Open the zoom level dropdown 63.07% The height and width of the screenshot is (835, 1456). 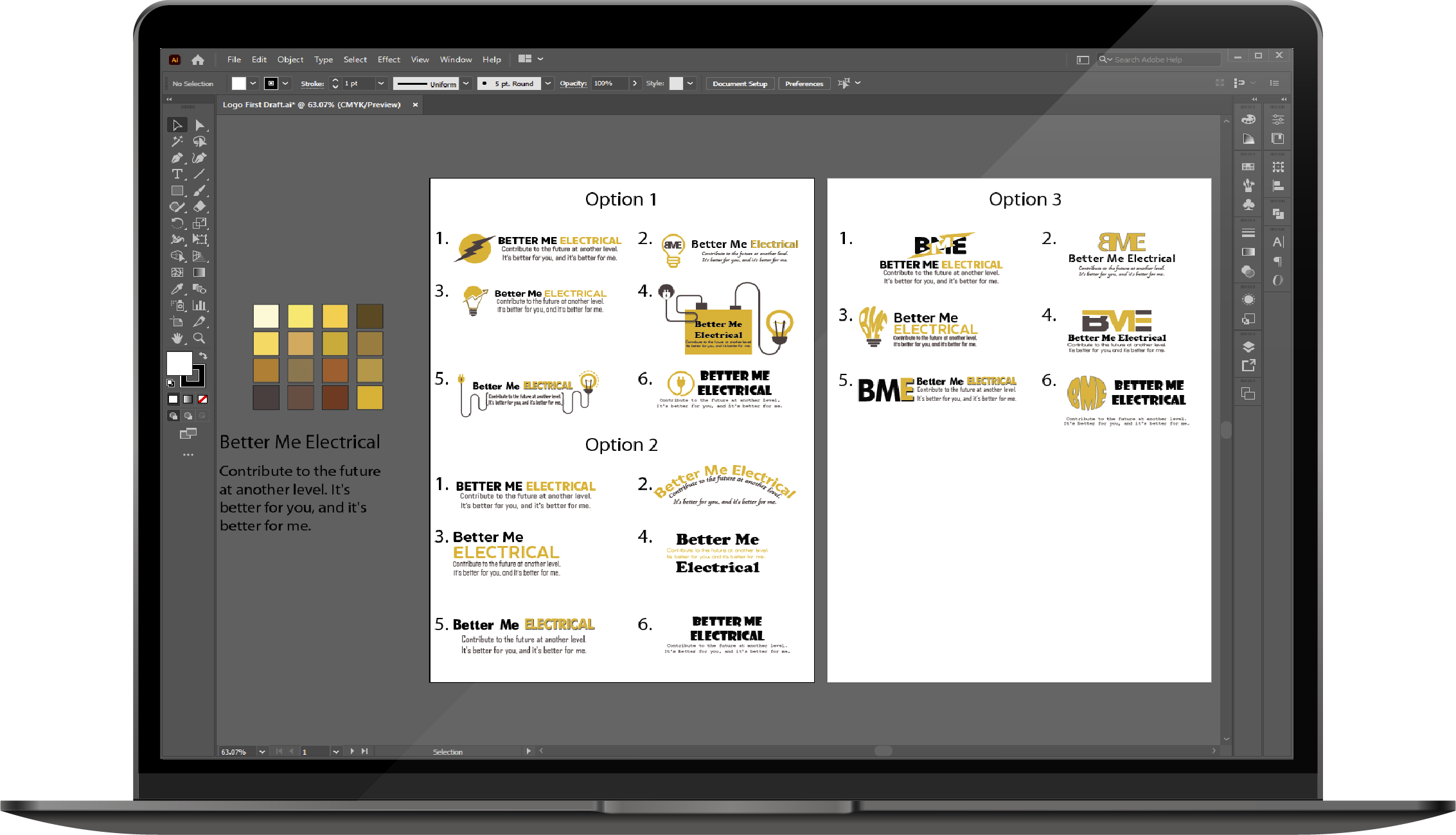(x=262, y=752)
